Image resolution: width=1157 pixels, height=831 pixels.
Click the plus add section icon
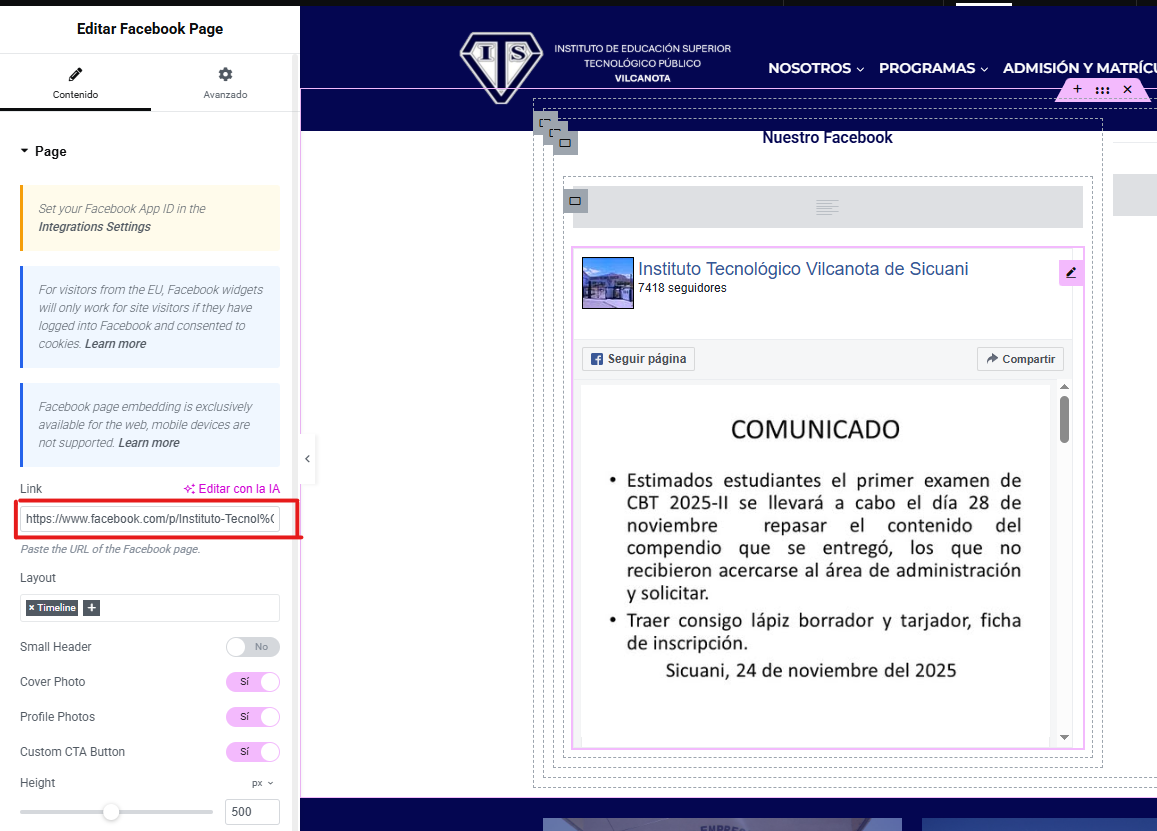[x=1077, y=90]
